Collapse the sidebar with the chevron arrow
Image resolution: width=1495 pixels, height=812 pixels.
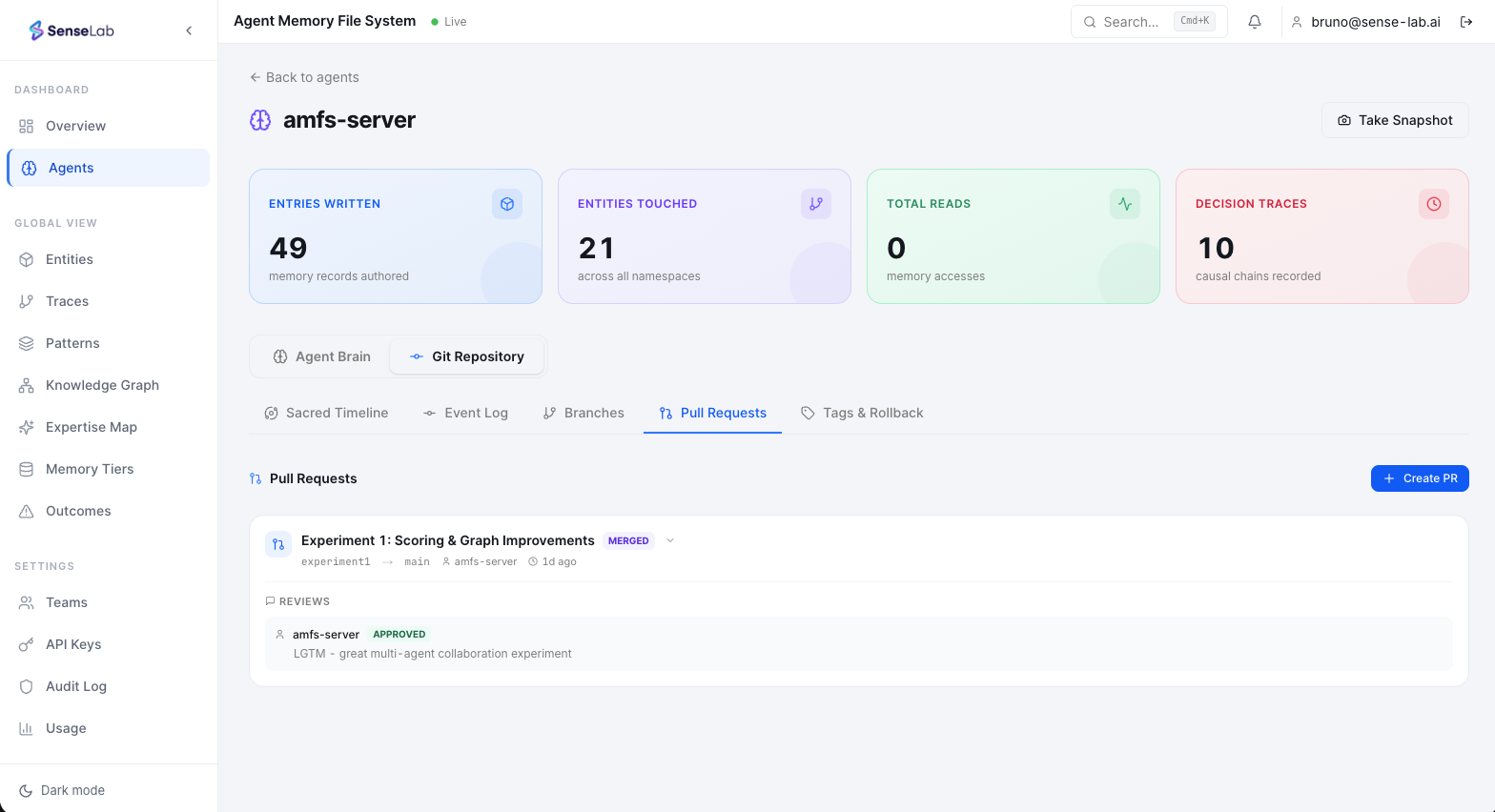click(x=189, y=30)
